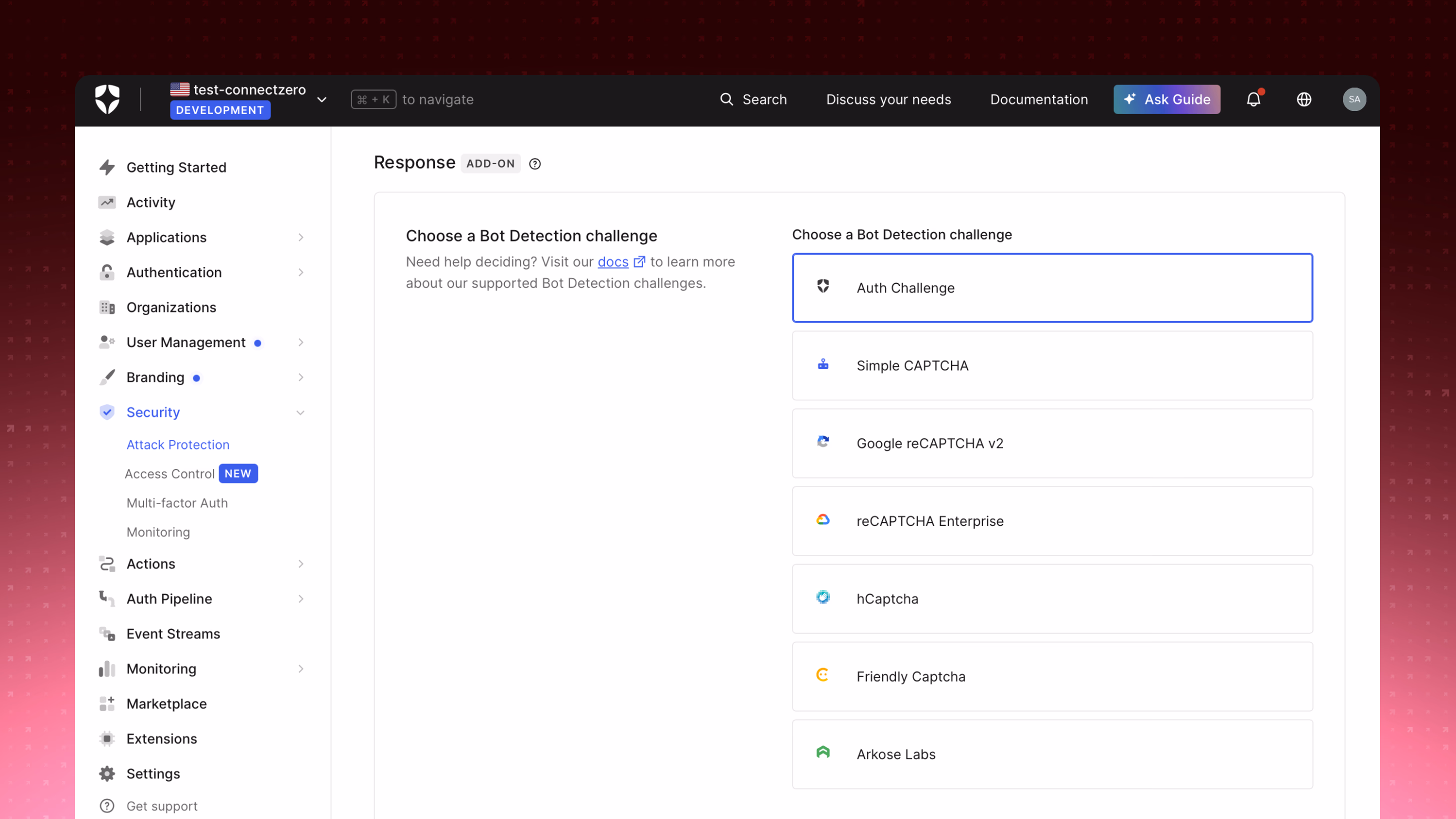This screenshot has height=819, width=1456.
Task: Open the Get support link
Action: click(162, 806)
